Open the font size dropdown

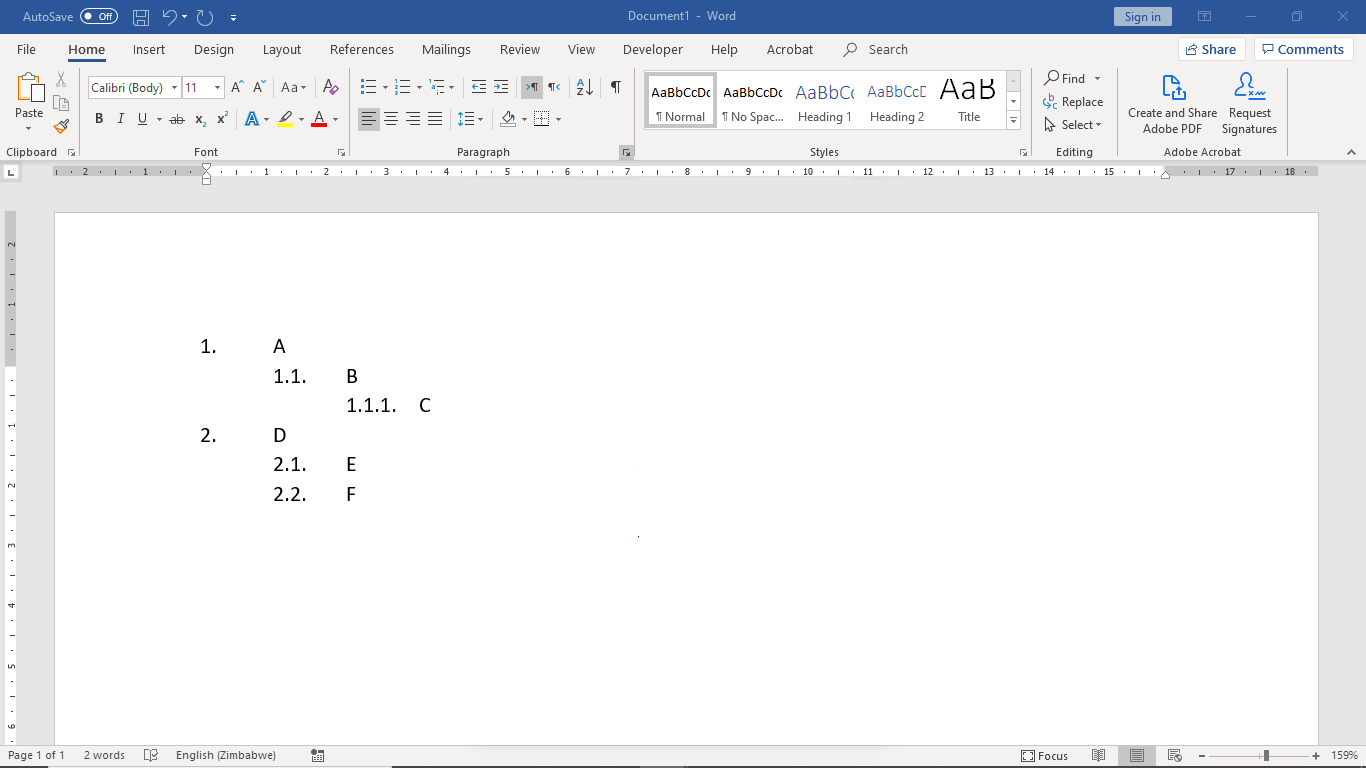217,88
